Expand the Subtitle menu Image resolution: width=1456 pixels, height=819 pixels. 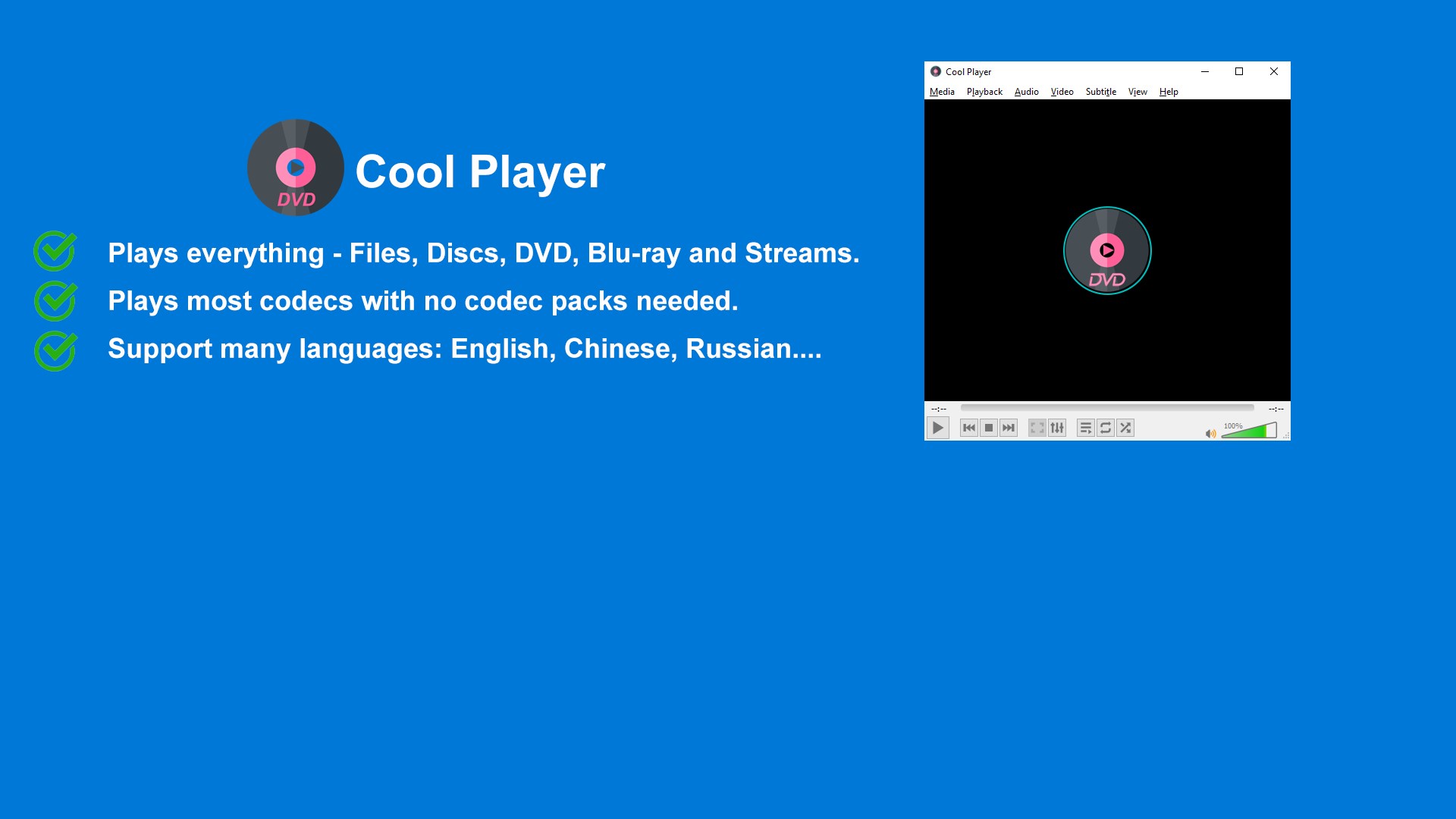[x=1100, y=92]
